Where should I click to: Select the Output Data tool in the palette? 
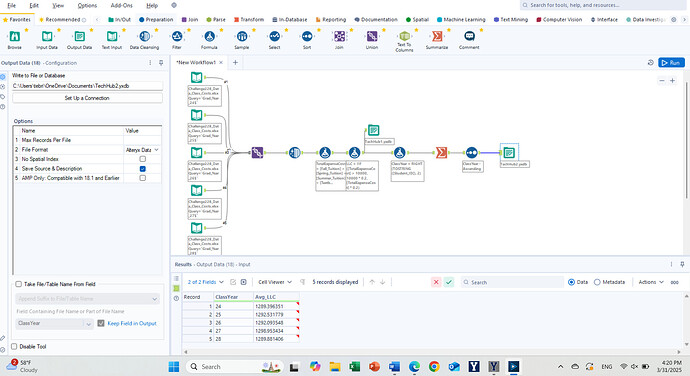(x=79, y=40)
